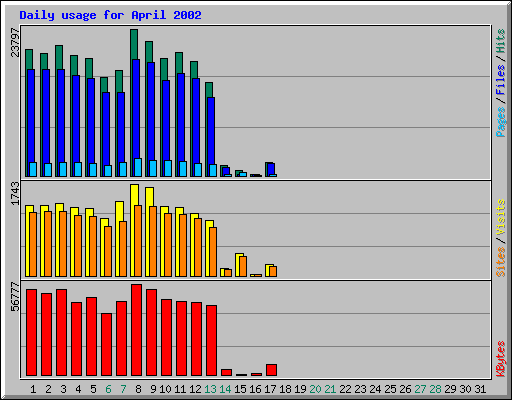Image resolution: width=512 pixels, height=400 pixels.
Task: Click green weekend day 21 label
Action: pos(330,389)
